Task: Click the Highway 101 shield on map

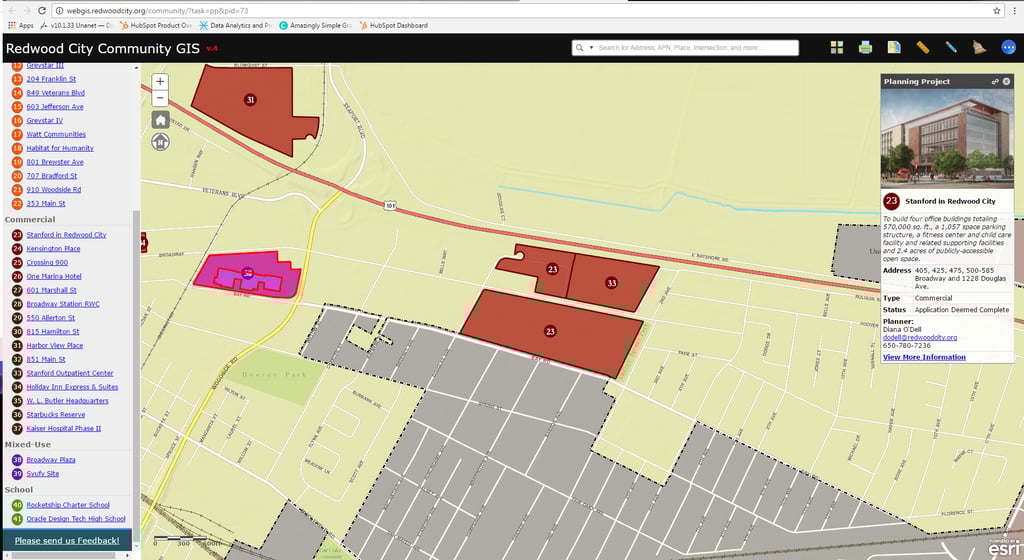Action: pos(390,206)
